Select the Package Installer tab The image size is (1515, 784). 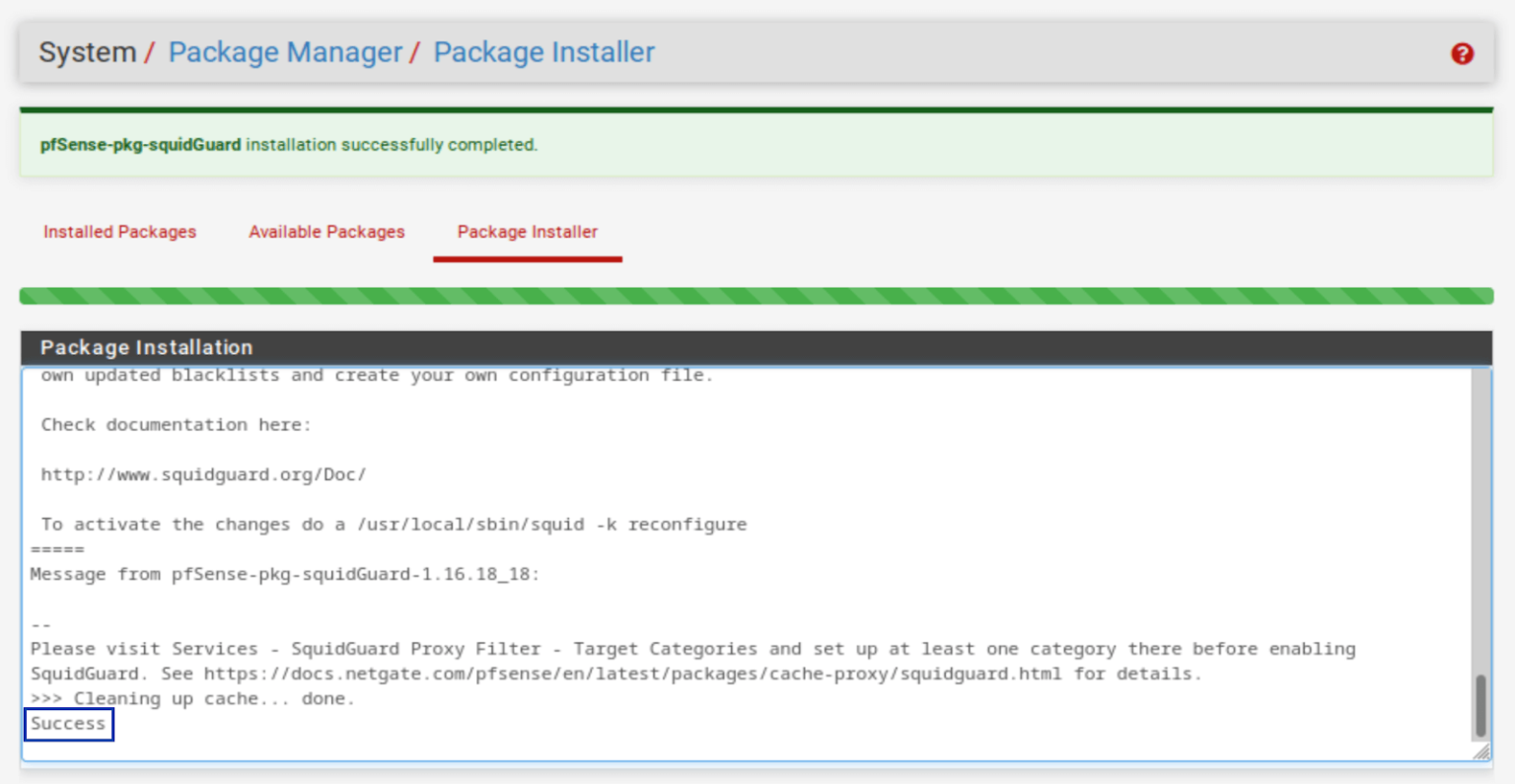tap(527, 231)
